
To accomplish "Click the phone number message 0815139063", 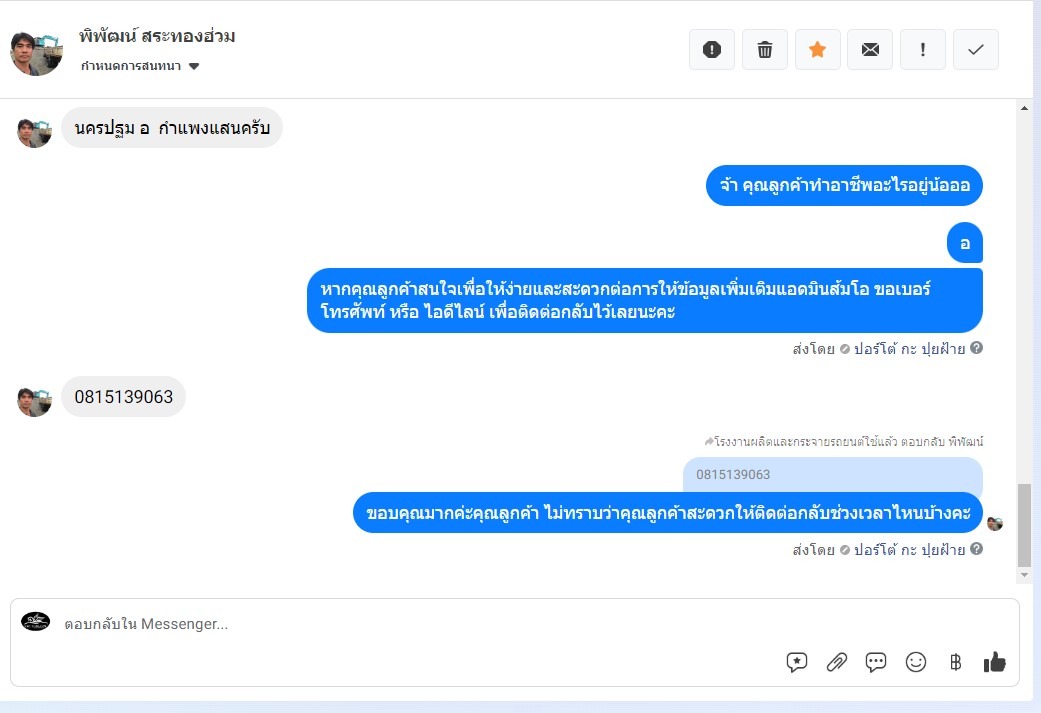I will pyautogui.click(x=123, y=397).
